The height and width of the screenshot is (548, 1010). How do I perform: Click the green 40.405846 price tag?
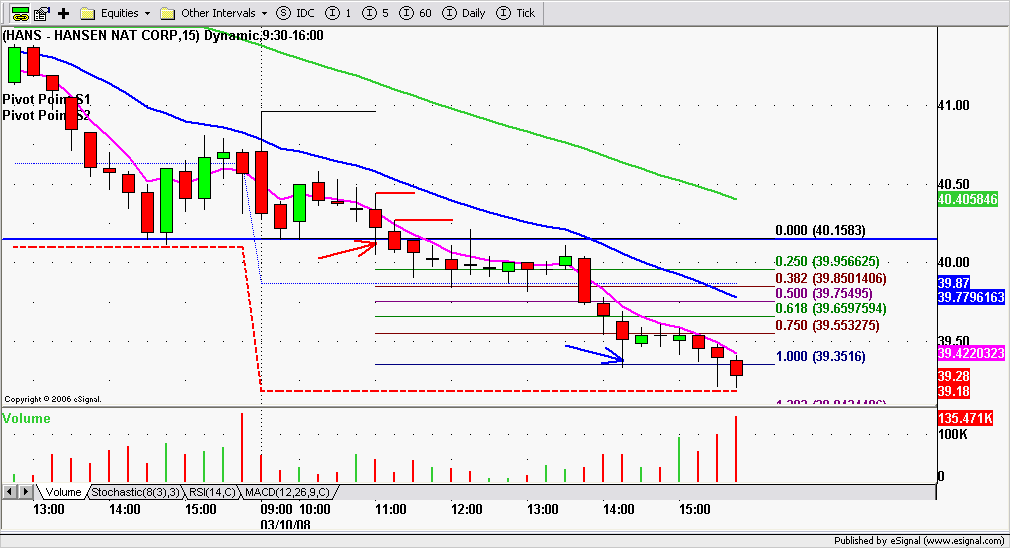[967, 200]
